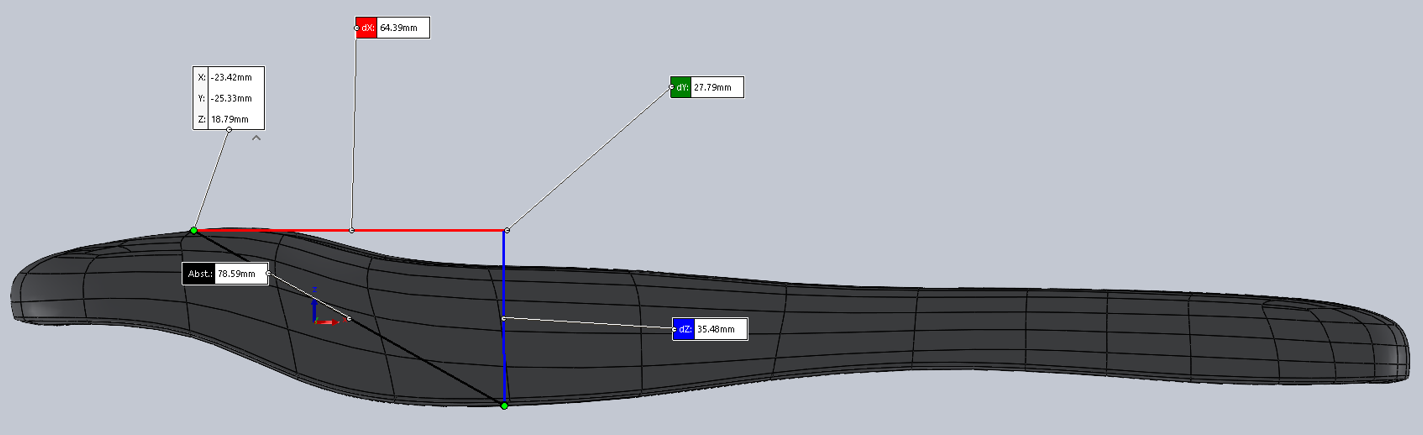The height and width of the screenshot is (435, 1423).
Task: Click the 35.48mm dZ value field
Action: [x=720, y=329]
